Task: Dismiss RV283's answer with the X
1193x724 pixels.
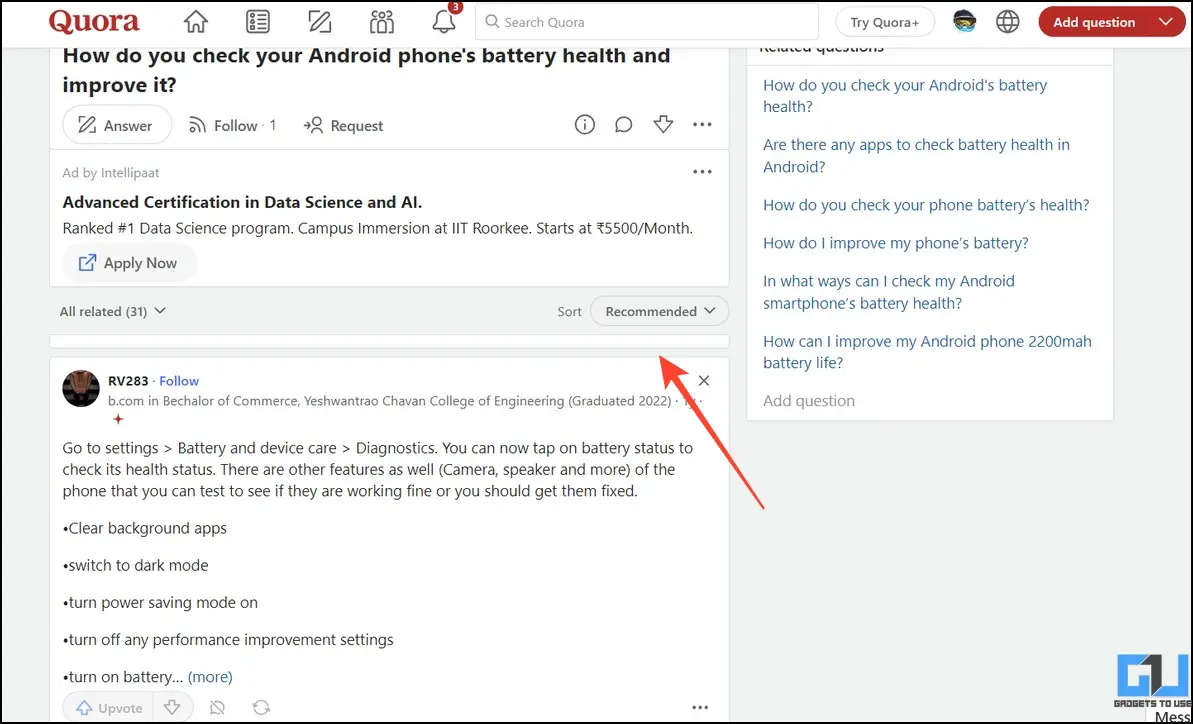Action: pos(704,380)
